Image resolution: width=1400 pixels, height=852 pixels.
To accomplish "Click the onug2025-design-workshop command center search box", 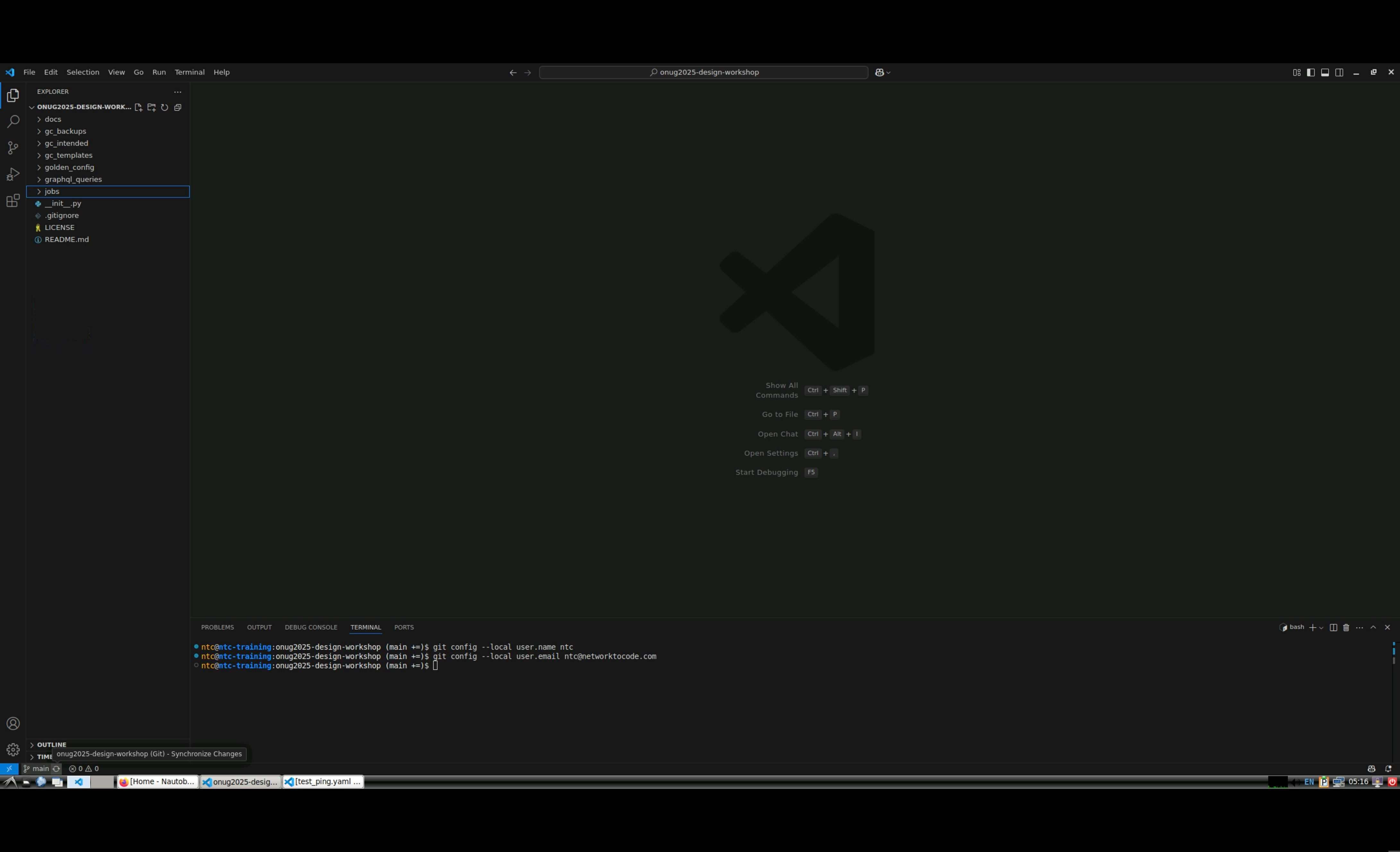I will point(703,73).
